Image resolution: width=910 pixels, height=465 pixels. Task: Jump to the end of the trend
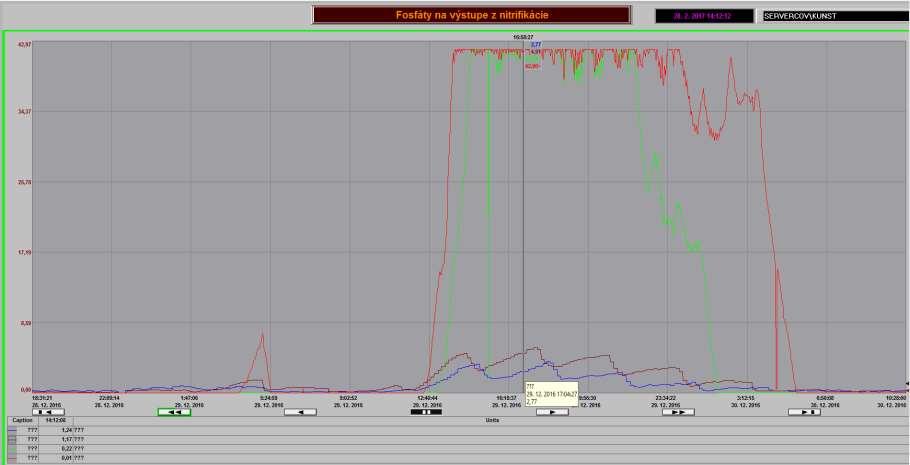(804, 412)
